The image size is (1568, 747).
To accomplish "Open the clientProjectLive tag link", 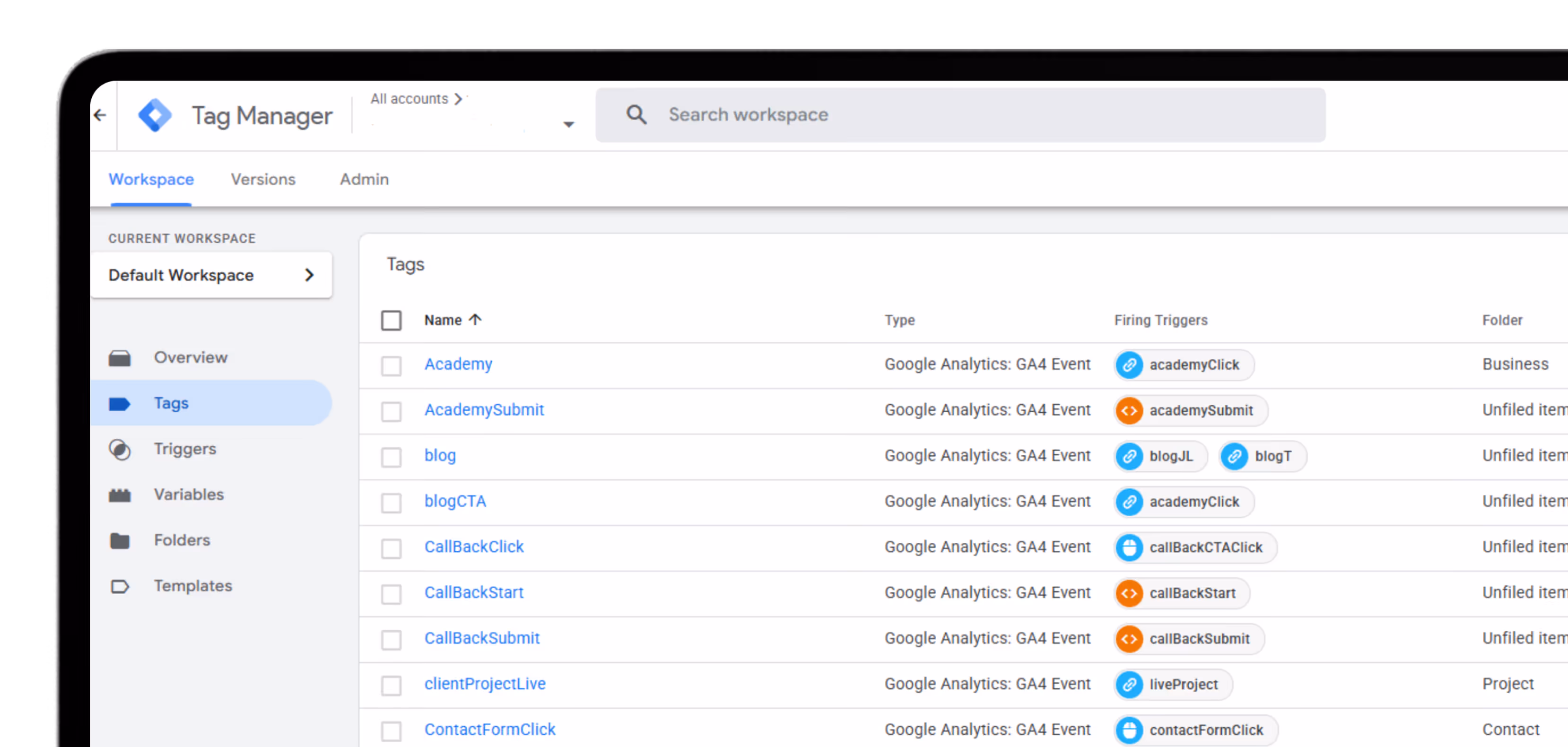I will pyautogui.click(x=485, y=684).
